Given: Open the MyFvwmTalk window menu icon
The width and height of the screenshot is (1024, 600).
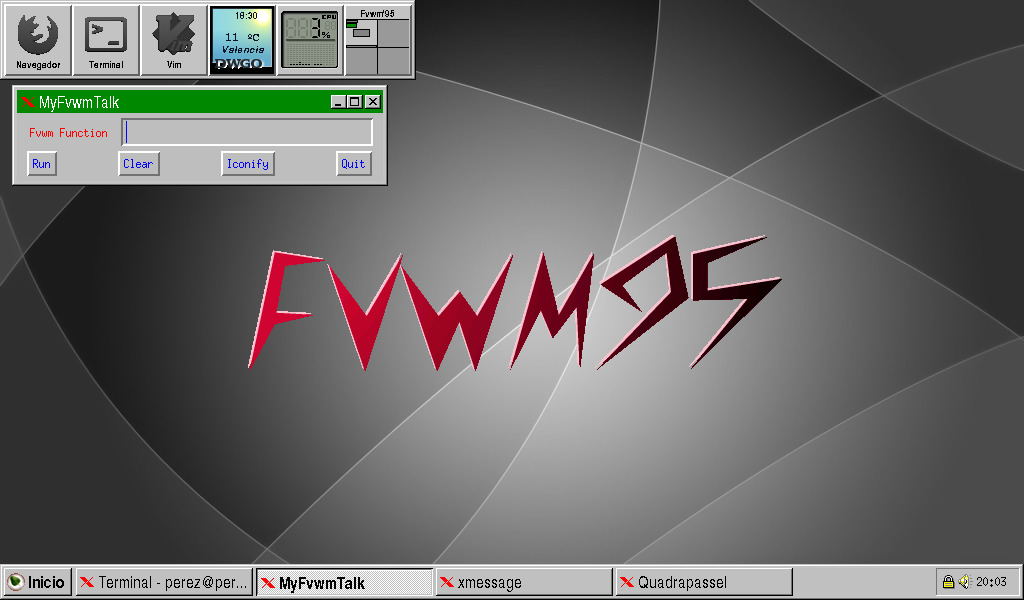Looking at the screenshot, I should pos(27,102).
